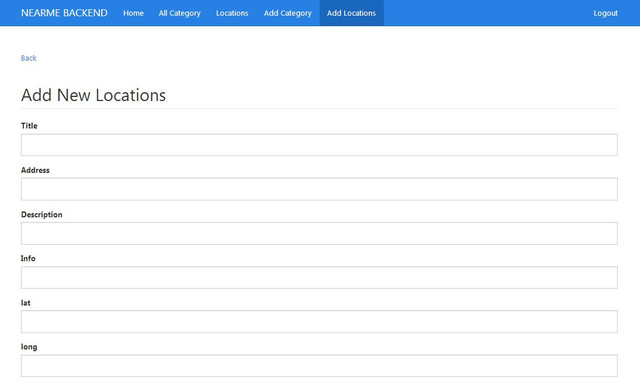
Task: Focus the Address input field
Action: (319, 189)
